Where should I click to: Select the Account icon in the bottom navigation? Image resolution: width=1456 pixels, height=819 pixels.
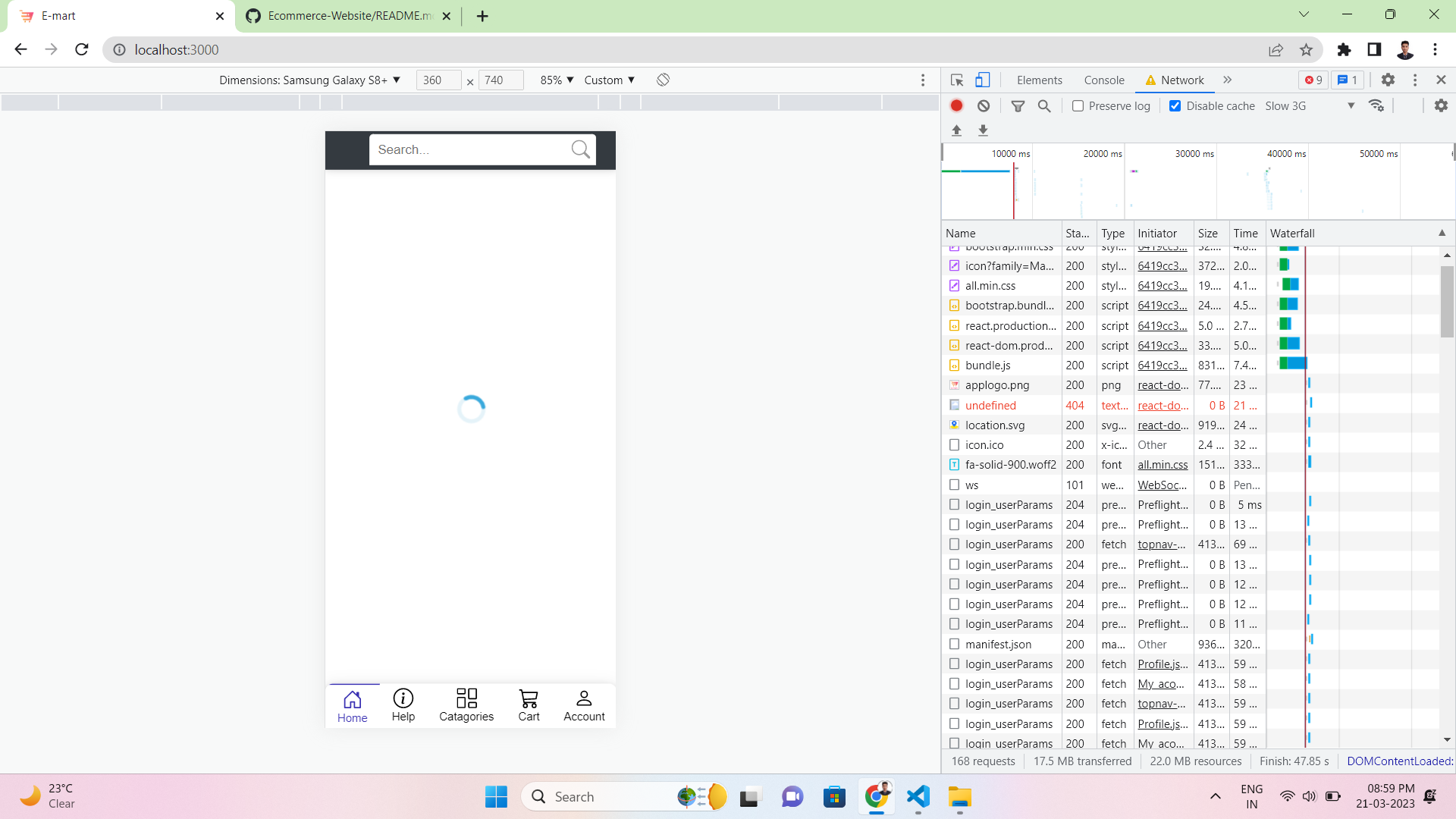tap(584, 704)
